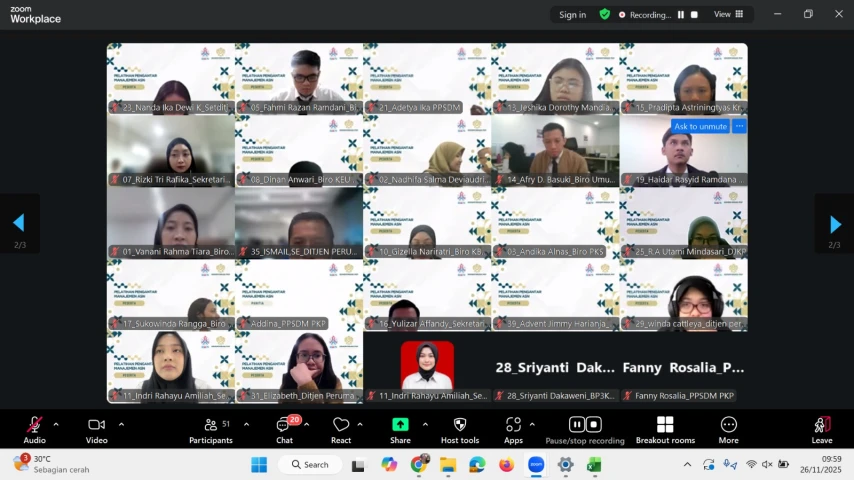Open Host tools shield icon
854x480 pixels.
(460, 424)
